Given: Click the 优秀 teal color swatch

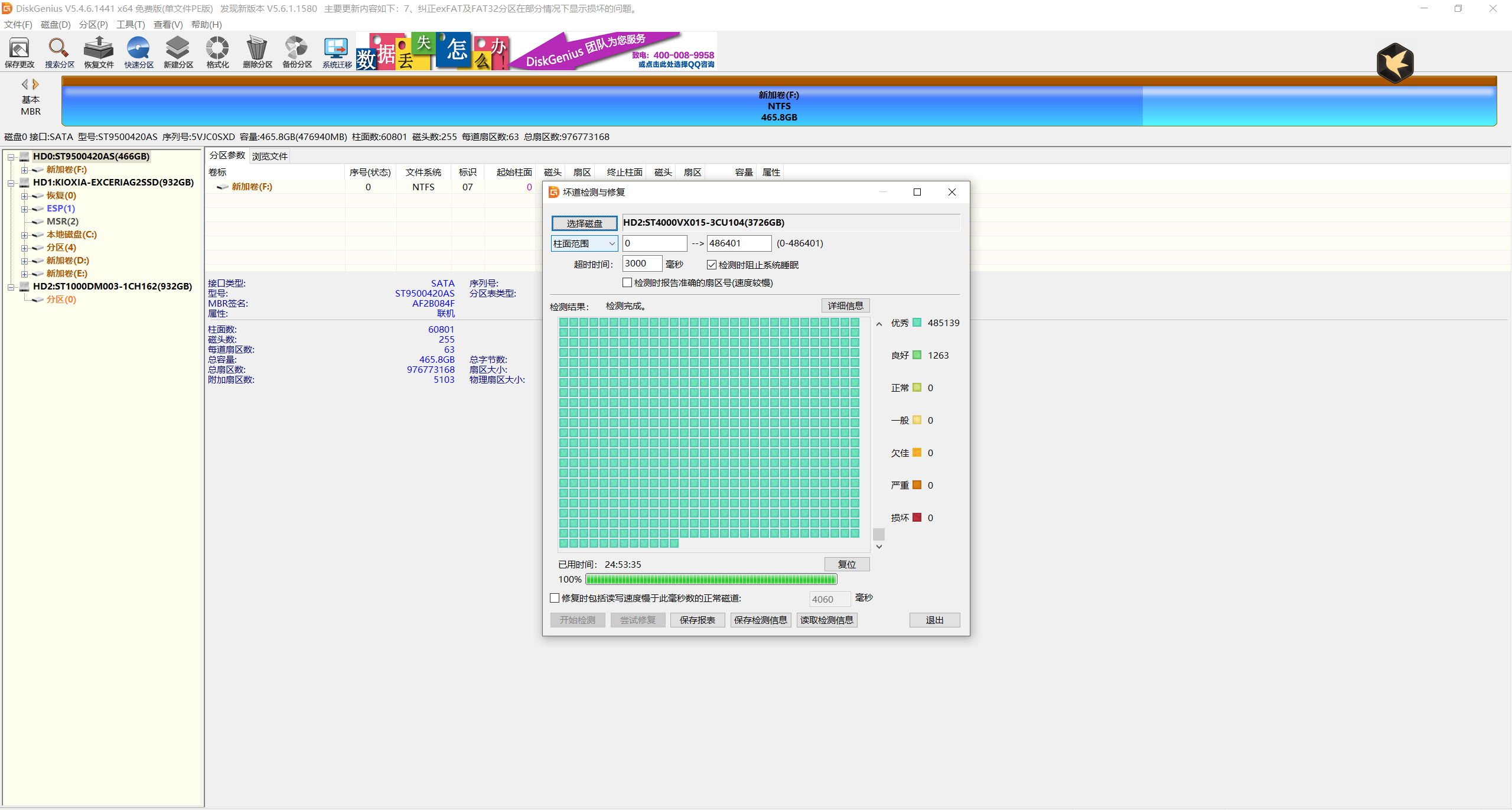Looking at the screenshot, I should pos(917,323).
